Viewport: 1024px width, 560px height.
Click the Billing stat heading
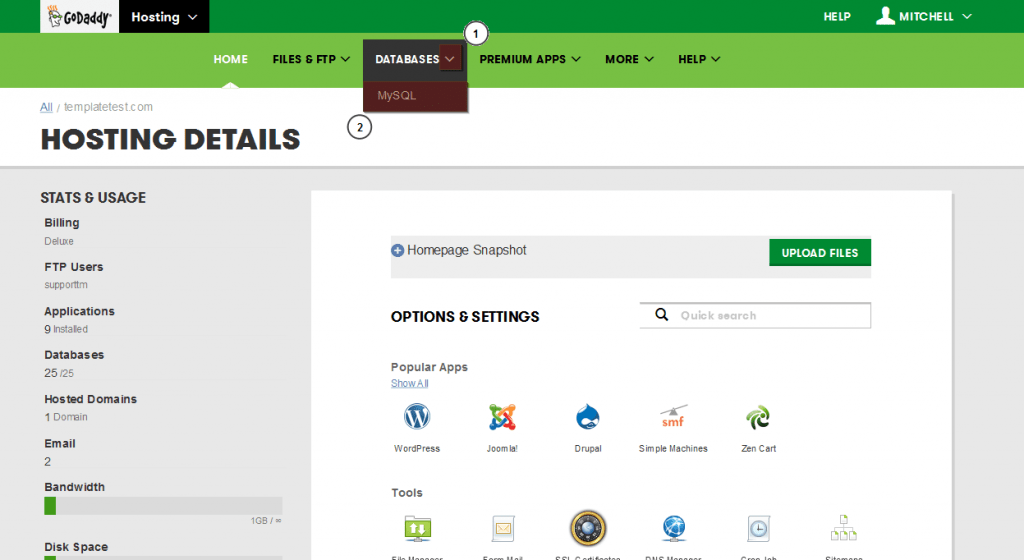click(x=62, y=223)
